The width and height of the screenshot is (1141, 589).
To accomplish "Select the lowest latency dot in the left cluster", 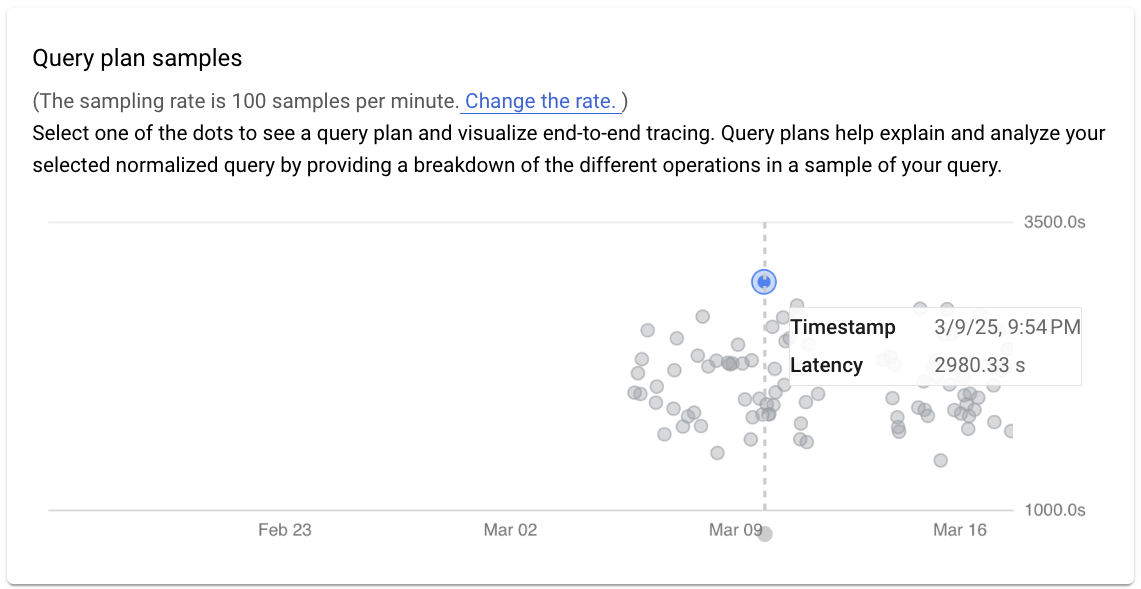I will (x=716, y=453).
